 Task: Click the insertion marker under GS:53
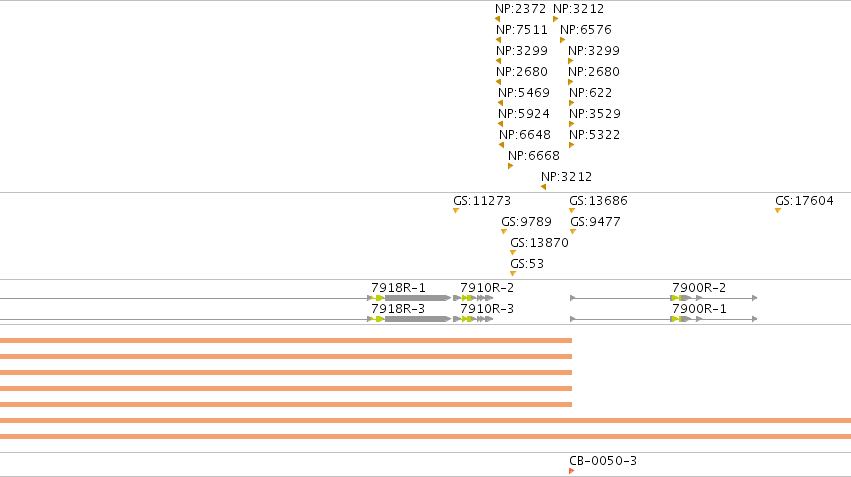pos(513,274)
